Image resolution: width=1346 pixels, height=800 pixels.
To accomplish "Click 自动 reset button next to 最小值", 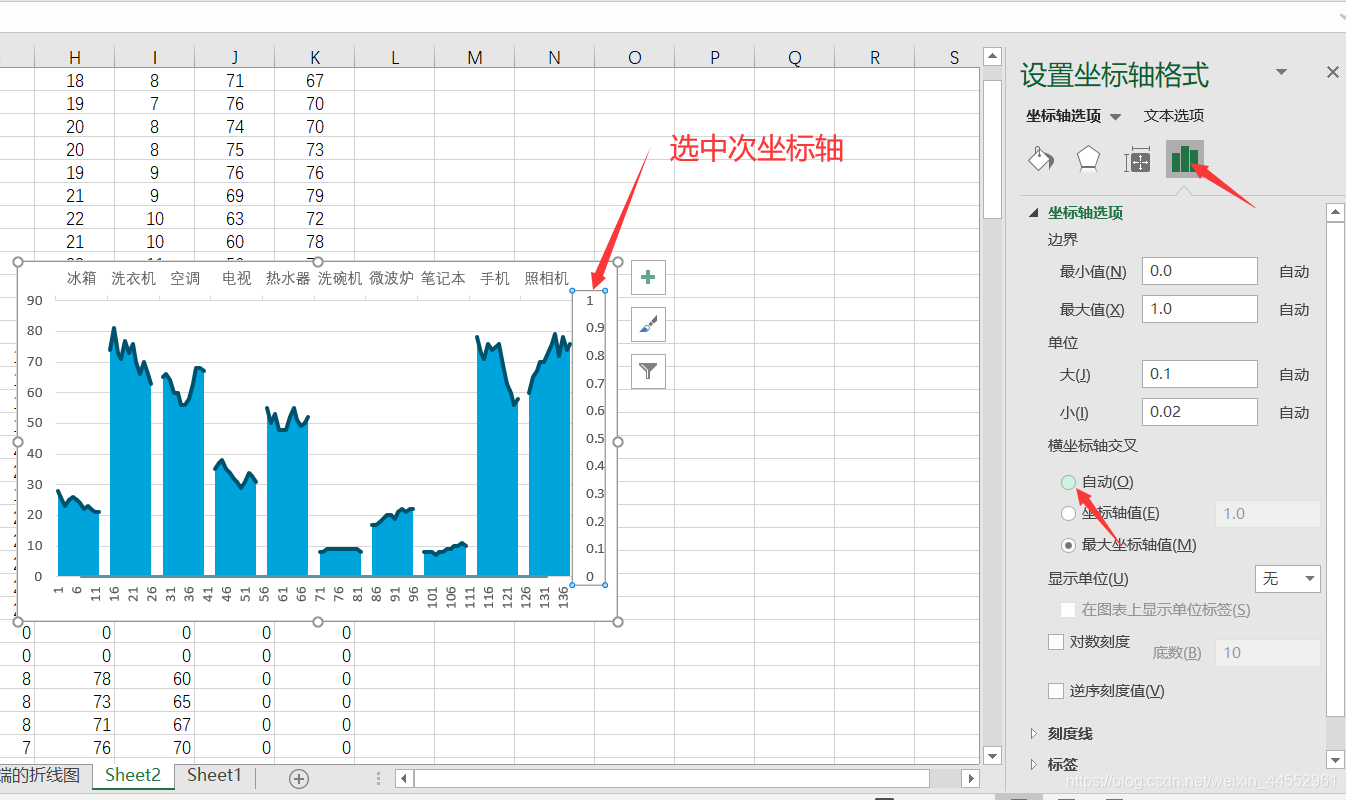I will point(1294,272).
